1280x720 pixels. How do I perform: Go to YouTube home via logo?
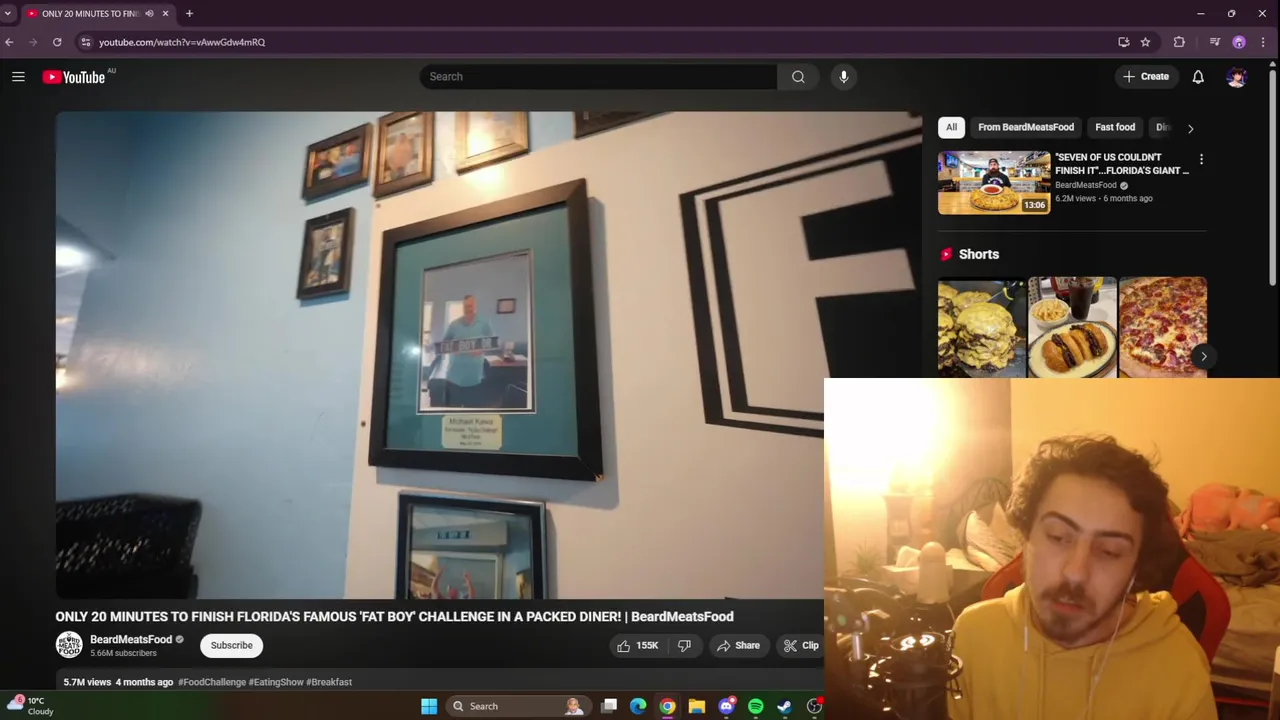click(x=74, y=77)
